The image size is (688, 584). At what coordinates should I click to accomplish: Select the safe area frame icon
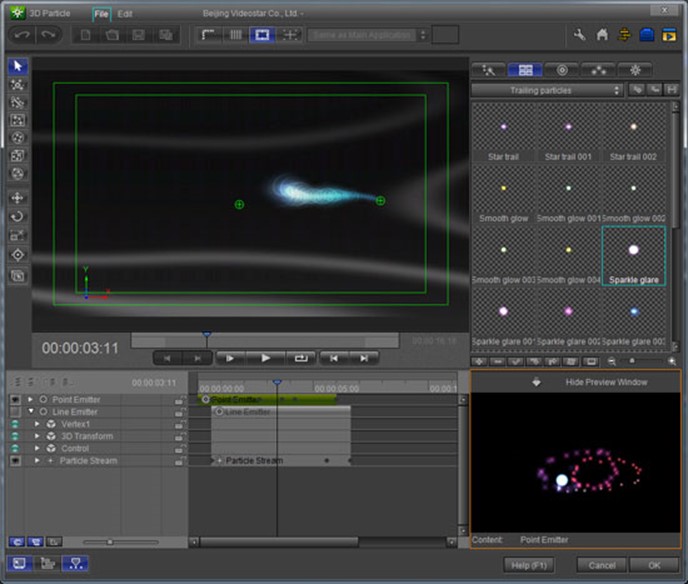pyautogui.click(x=262, y=35)
